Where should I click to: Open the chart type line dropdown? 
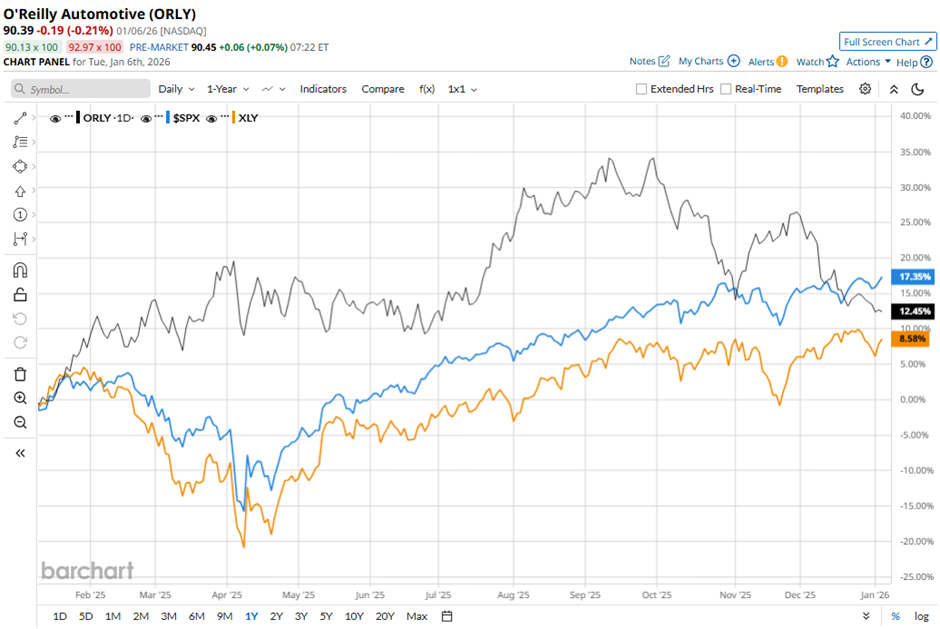(x=273, y=89)
